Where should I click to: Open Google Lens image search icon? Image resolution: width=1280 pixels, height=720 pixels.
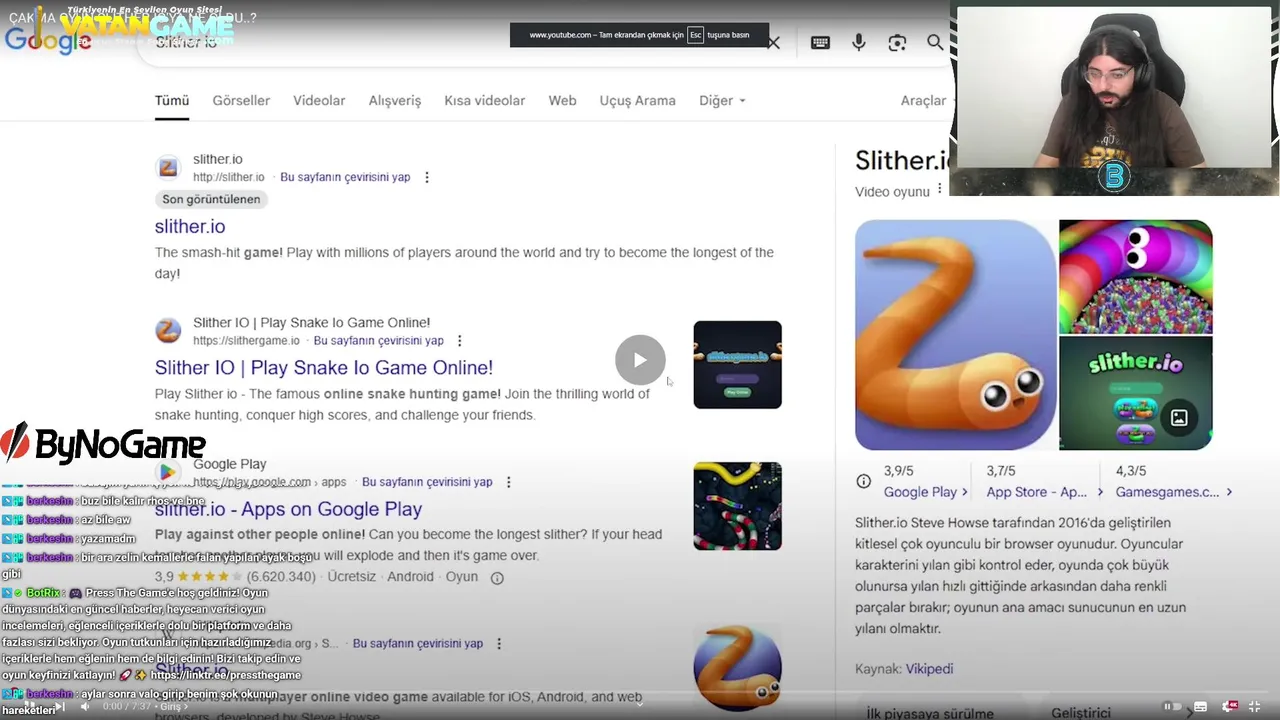point(897,43)
